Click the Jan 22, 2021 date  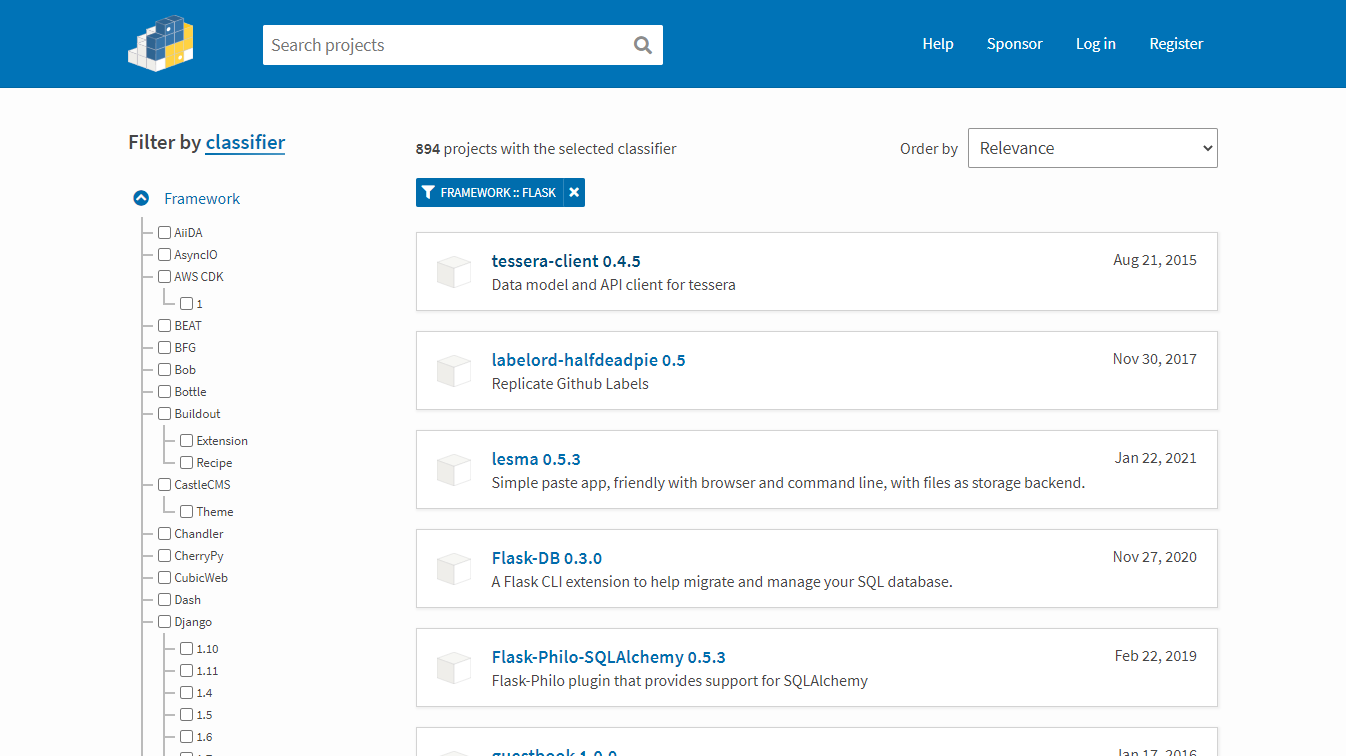[1156, 458]
